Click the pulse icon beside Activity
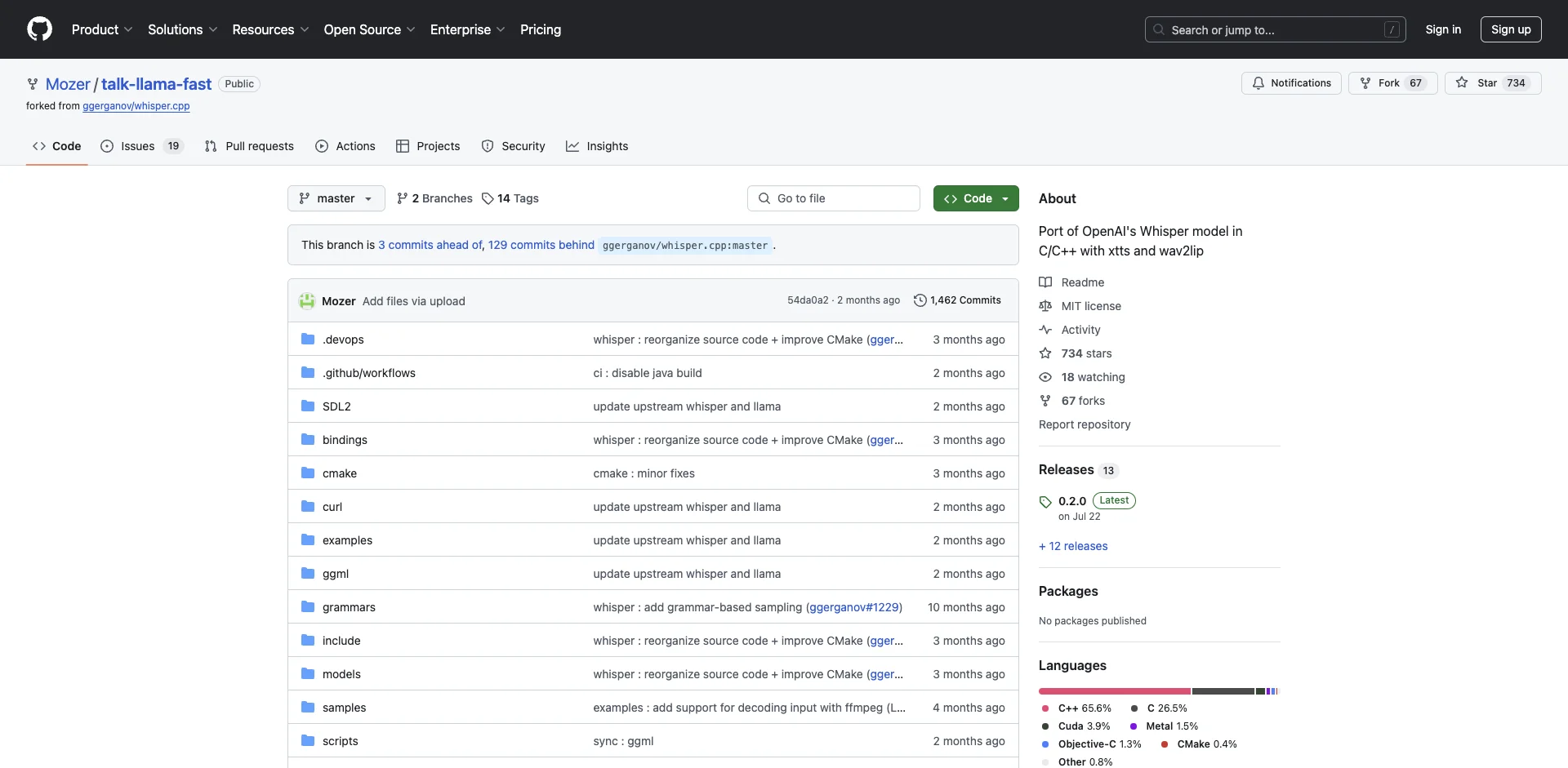The height and width of the screenshot is (768, 1568). click(1045, 330)
